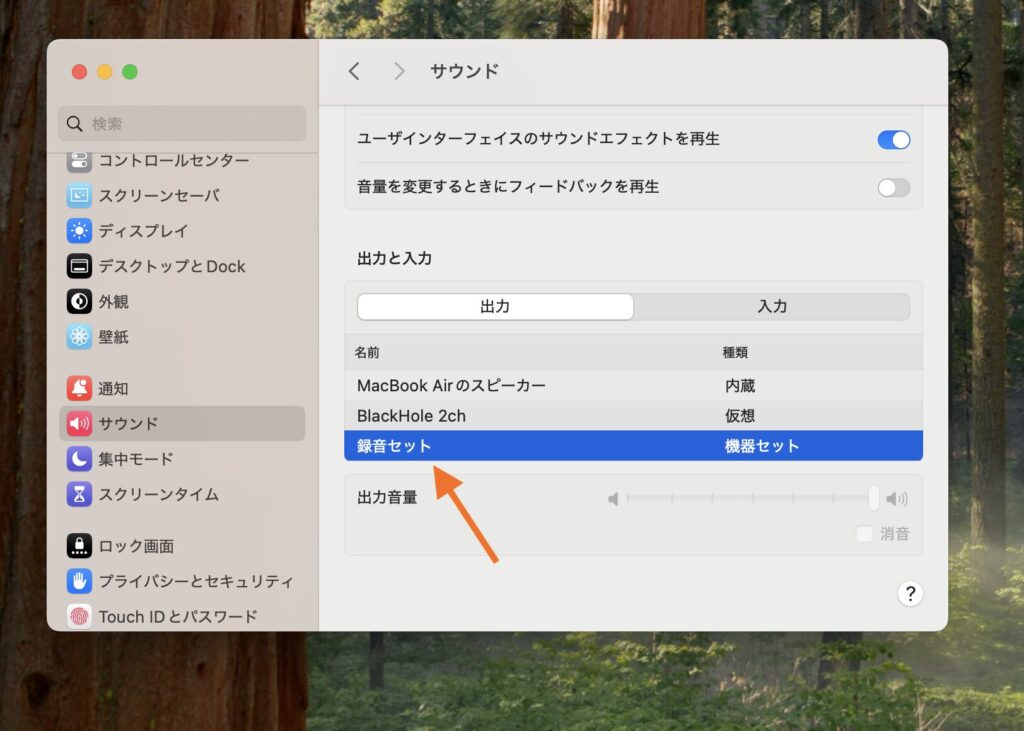Click the 内蔵 type cell
Viewport: 1024px width, 731px height.
click(x=740, y=385)
